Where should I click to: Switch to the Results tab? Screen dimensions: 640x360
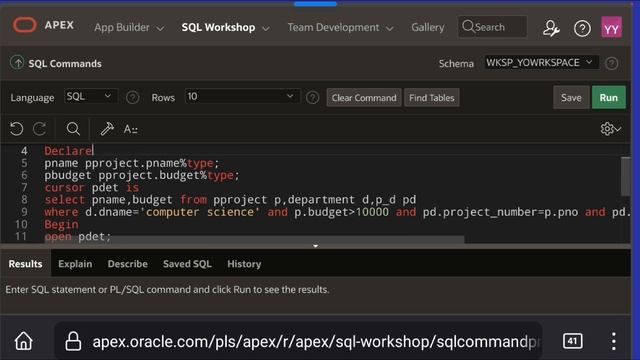pyautogui.click(x=25, y=264)
